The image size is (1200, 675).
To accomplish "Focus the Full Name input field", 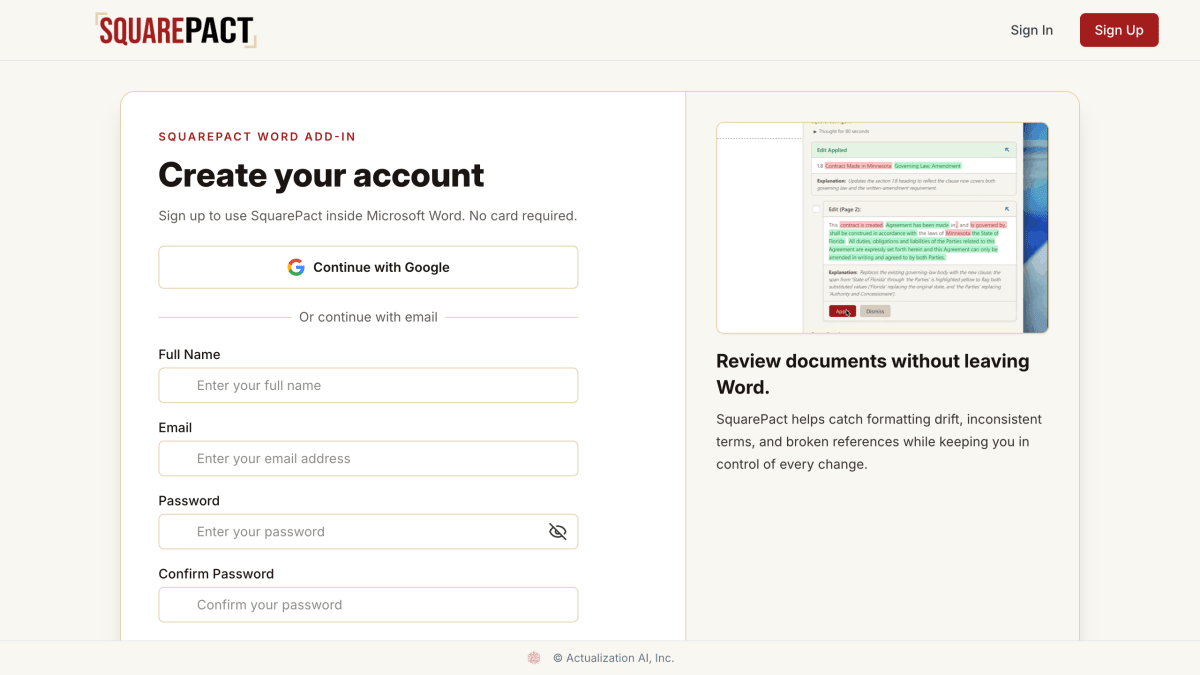I will 368,385.
